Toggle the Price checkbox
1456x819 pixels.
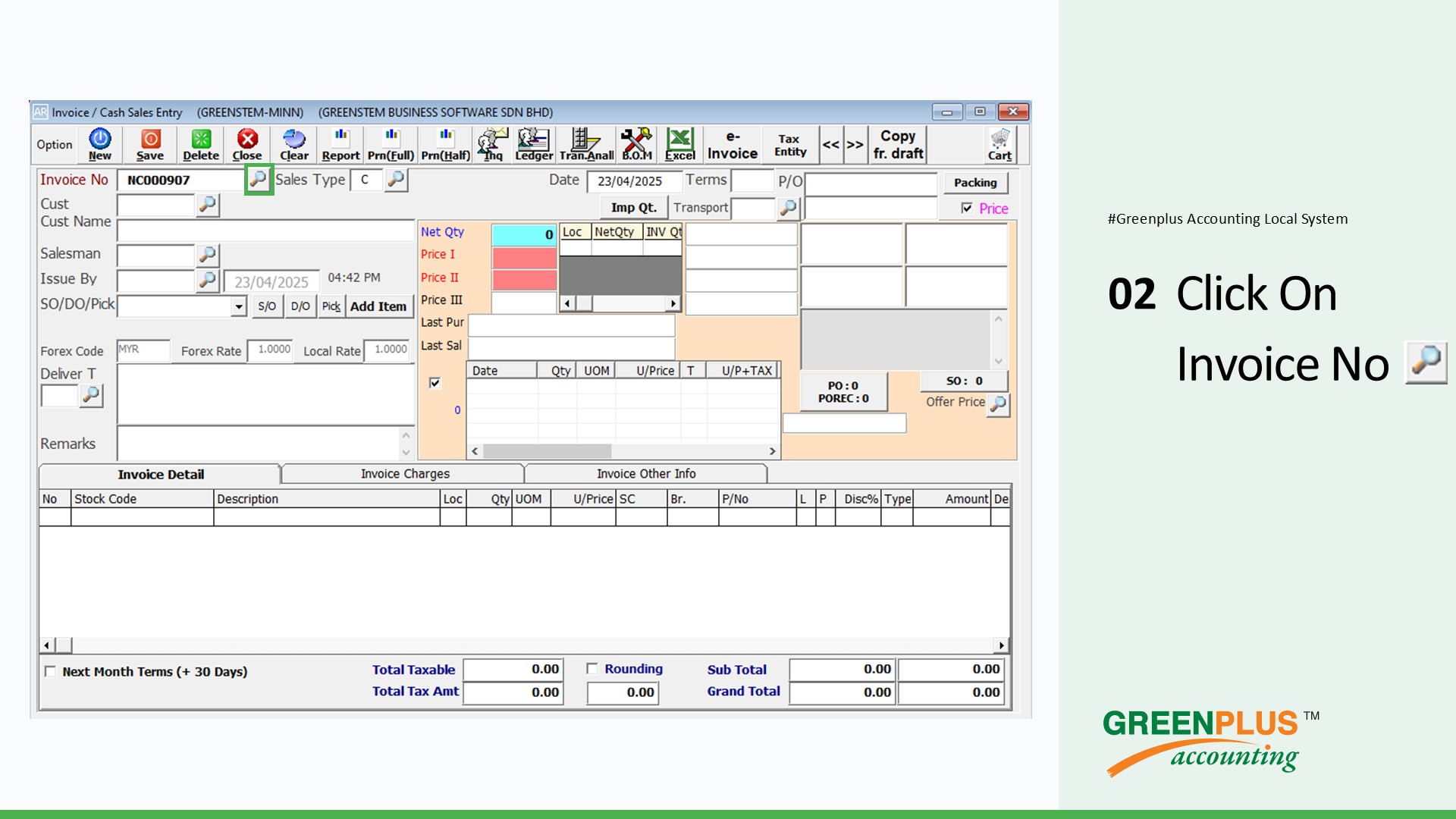(967, 208)
